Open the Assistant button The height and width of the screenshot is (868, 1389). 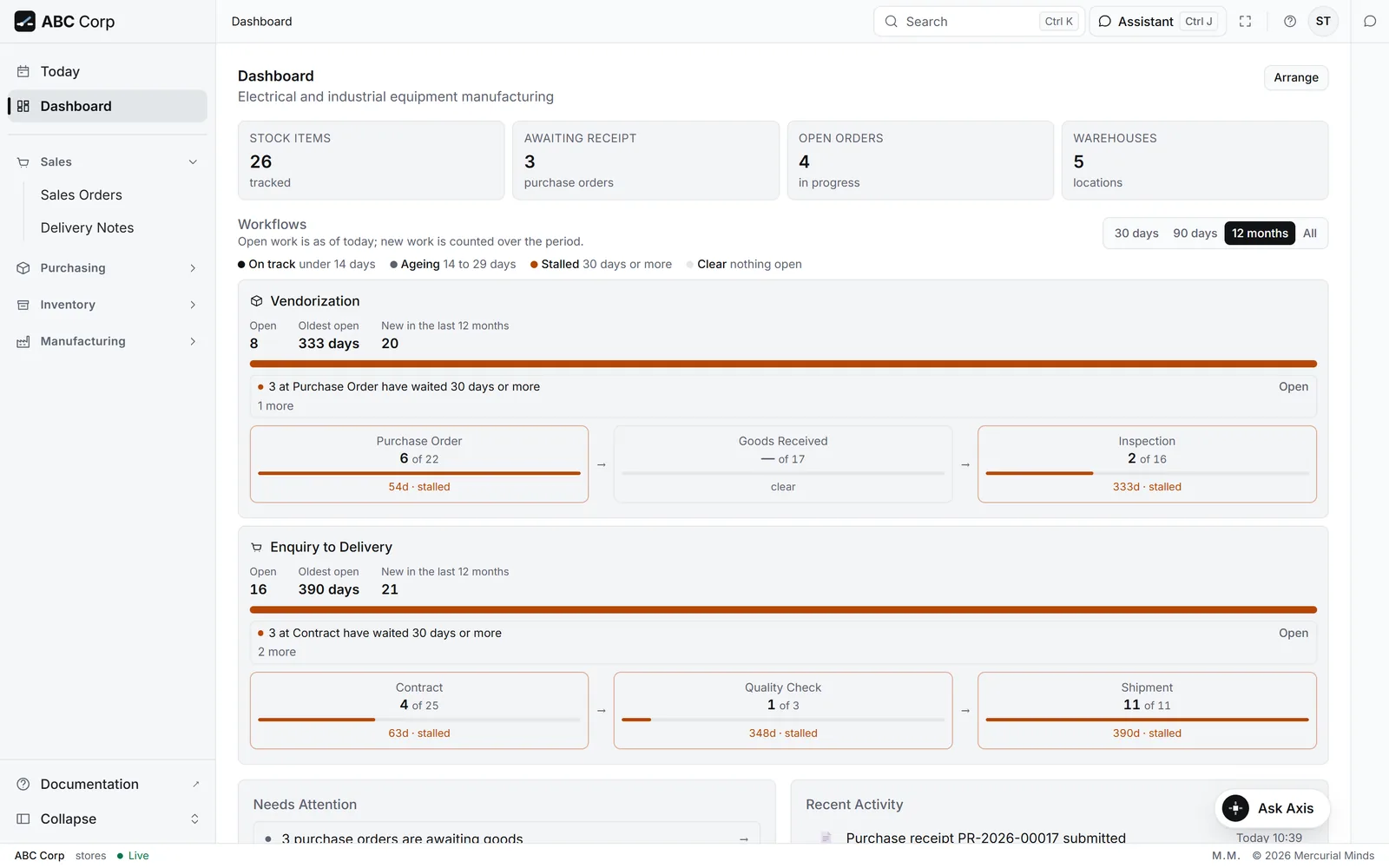pos(1158,22)
